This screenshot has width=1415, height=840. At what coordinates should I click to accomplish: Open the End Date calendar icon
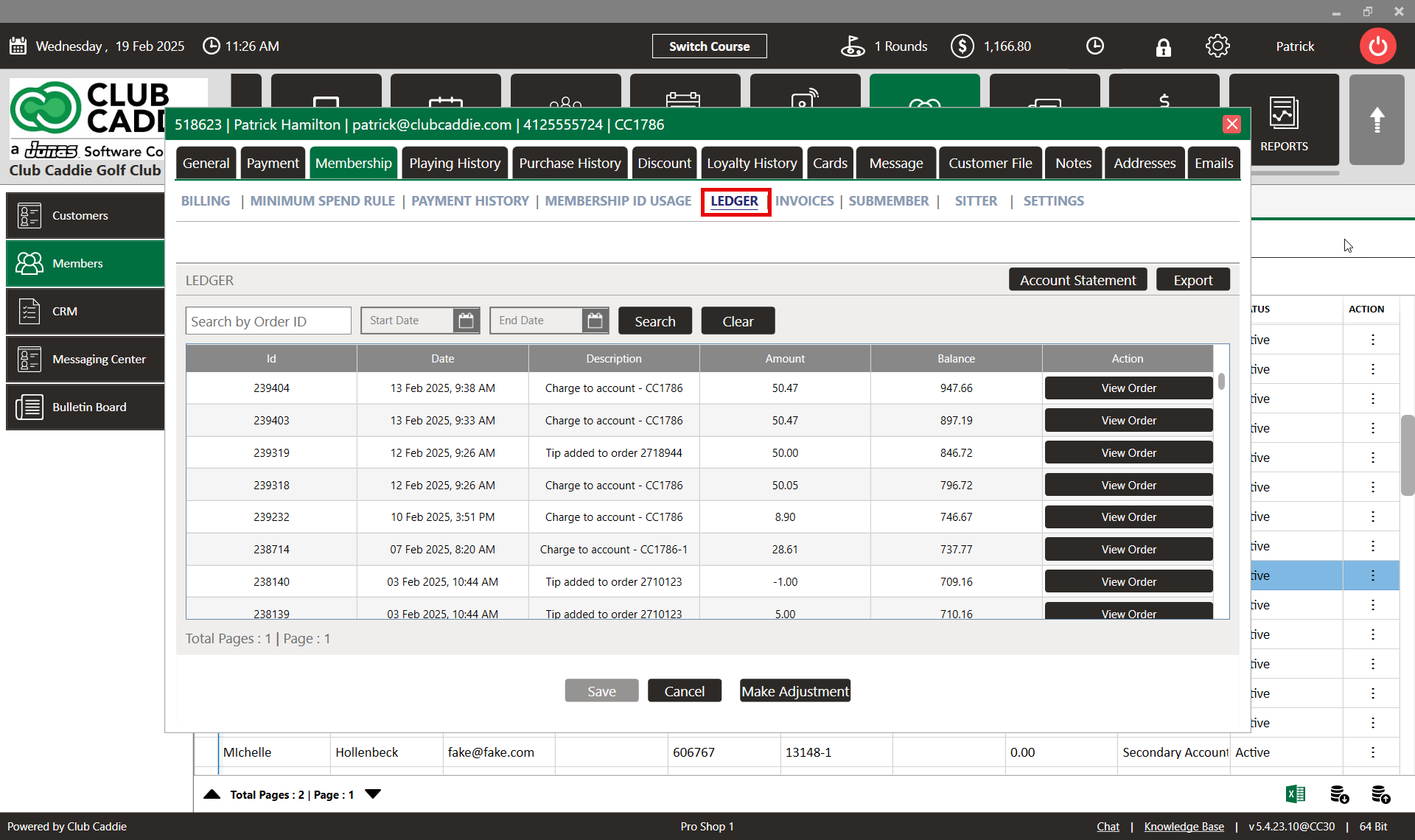point(595,321)
